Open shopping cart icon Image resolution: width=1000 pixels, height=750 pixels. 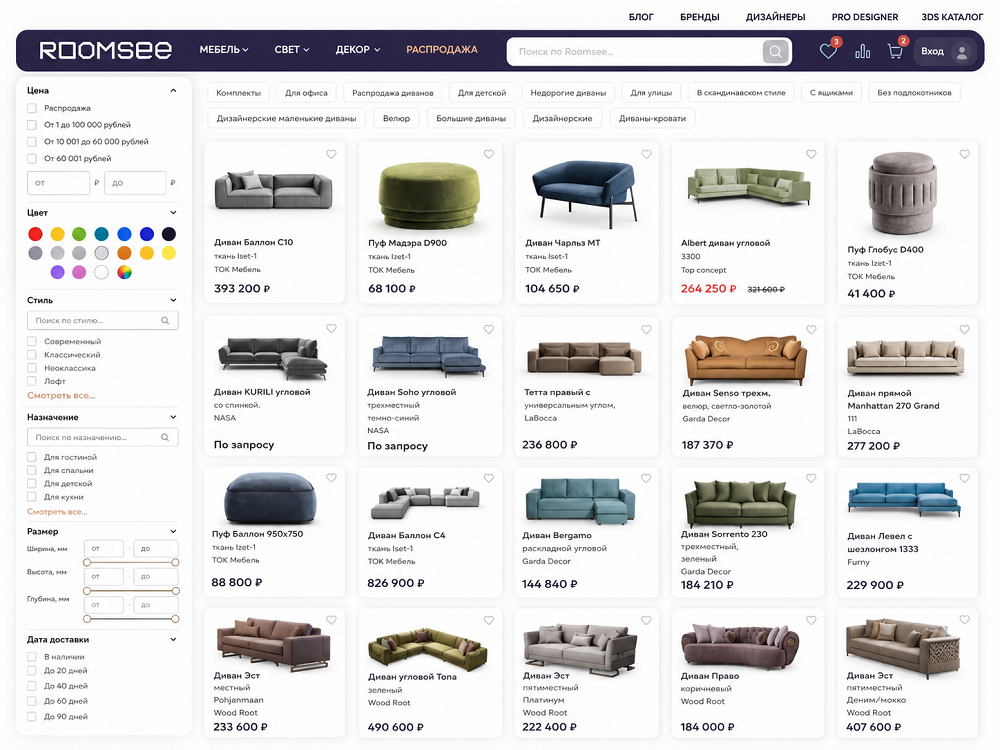tap(895, 52)
